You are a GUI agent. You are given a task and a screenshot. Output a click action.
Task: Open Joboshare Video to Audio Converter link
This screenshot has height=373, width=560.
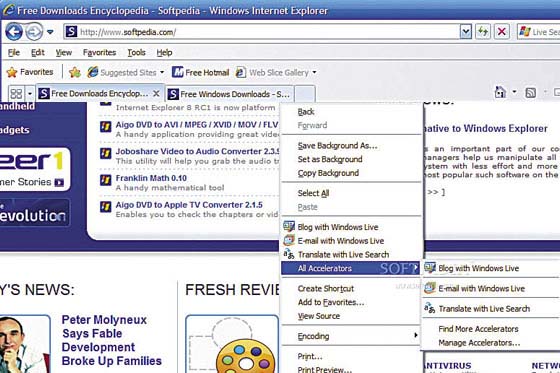[198, 151]
